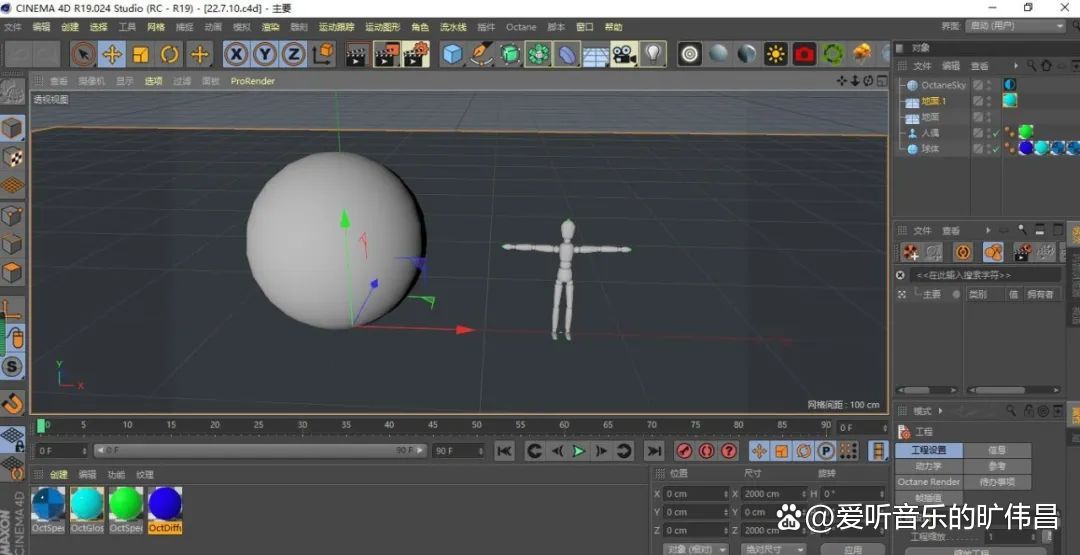Select the OctaneSky object in the tree

(x=943, y=85)
